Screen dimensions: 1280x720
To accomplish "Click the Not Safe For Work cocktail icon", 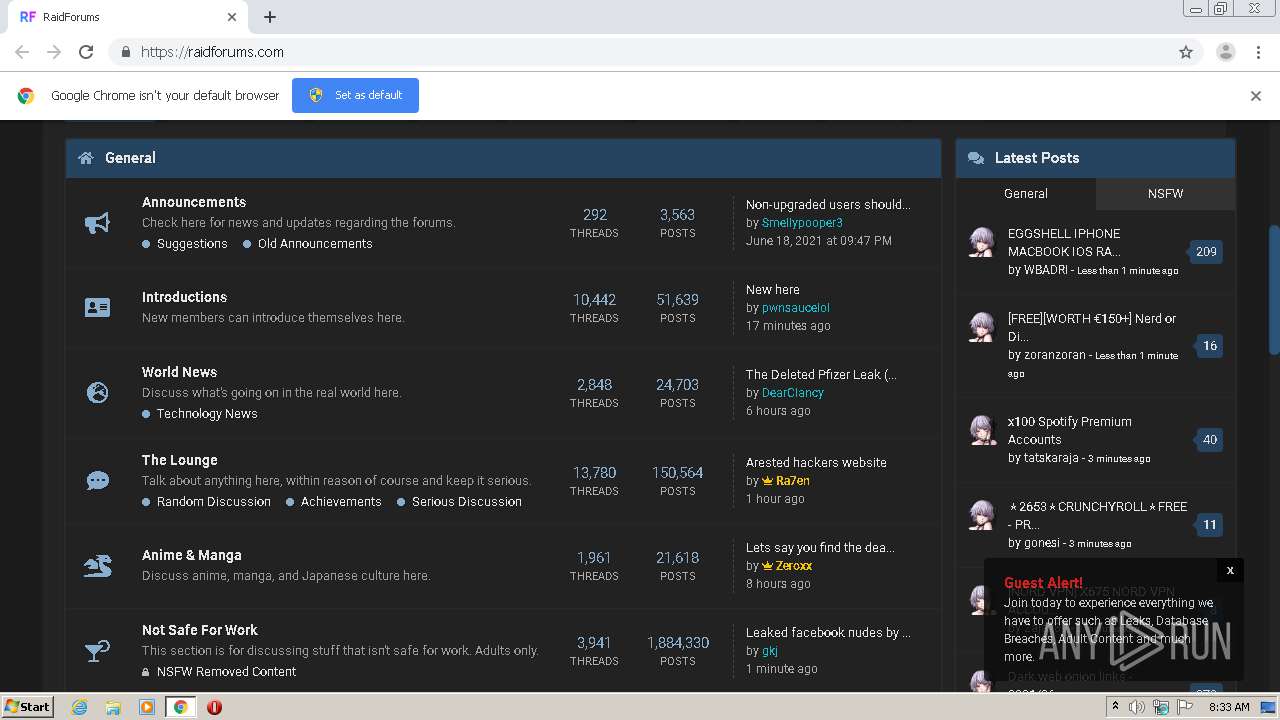I will pos(97,651).
